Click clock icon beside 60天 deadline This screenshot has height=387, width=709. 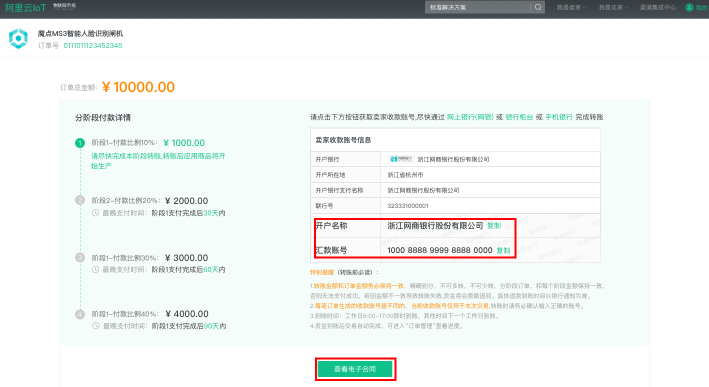click(x=95, y=269)
